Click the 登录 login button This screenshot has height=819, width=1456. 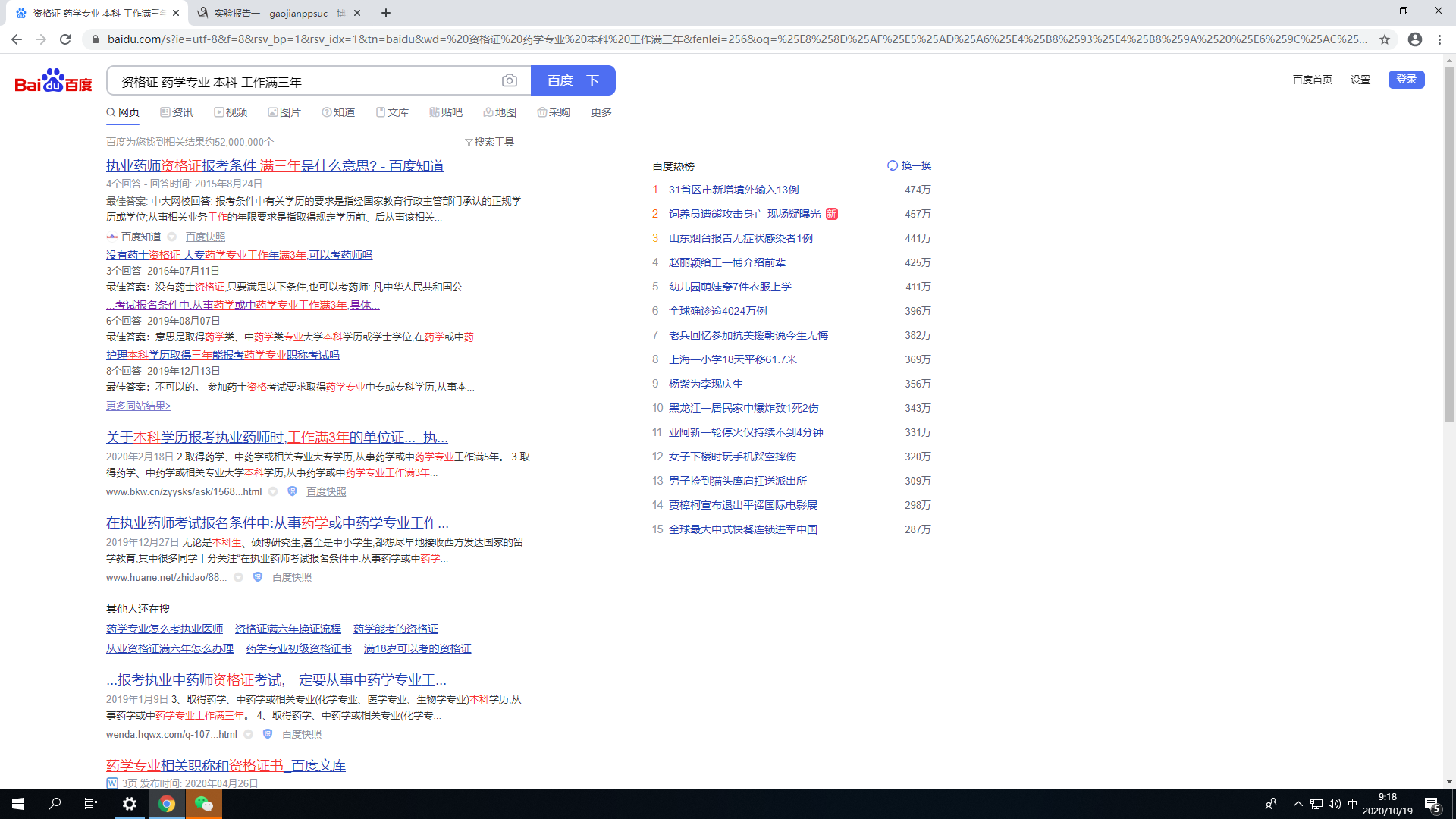tap(1406, 80)
